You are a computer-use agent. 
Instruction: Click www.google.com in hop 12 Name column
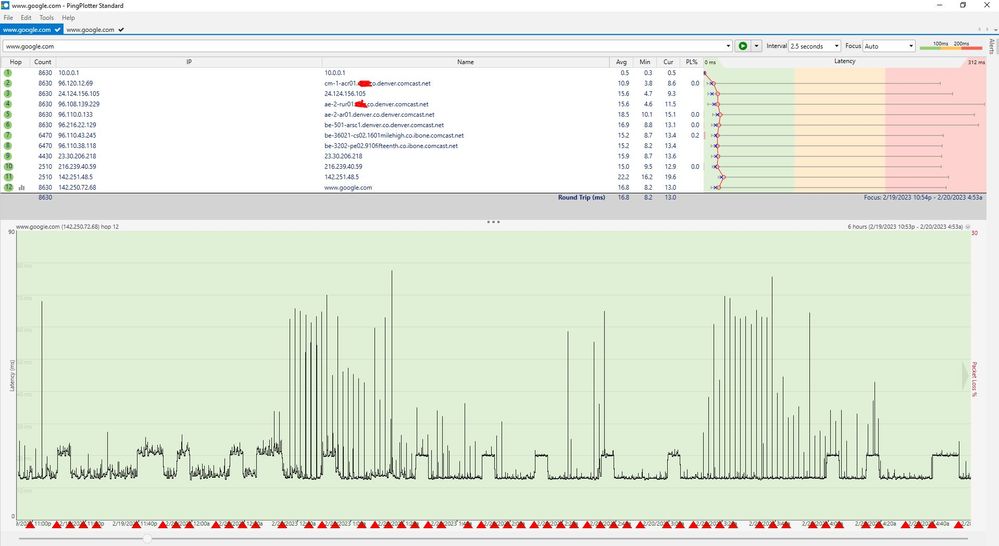[x=348, y=187]
